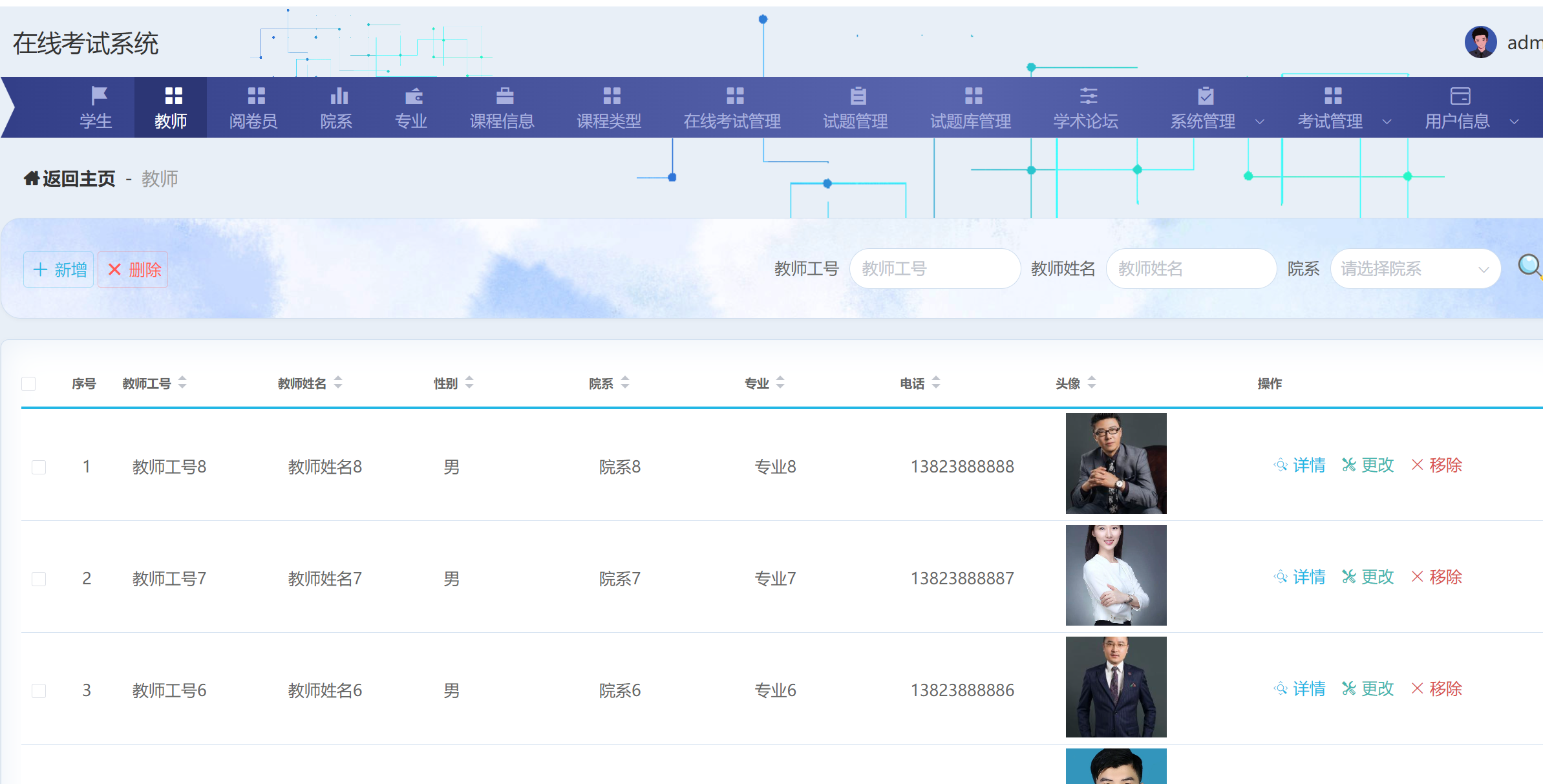The height and width of the screenshot is (784, 1543).
Task: Open the 试题库管理 menu item
Action: pos(971,107)
